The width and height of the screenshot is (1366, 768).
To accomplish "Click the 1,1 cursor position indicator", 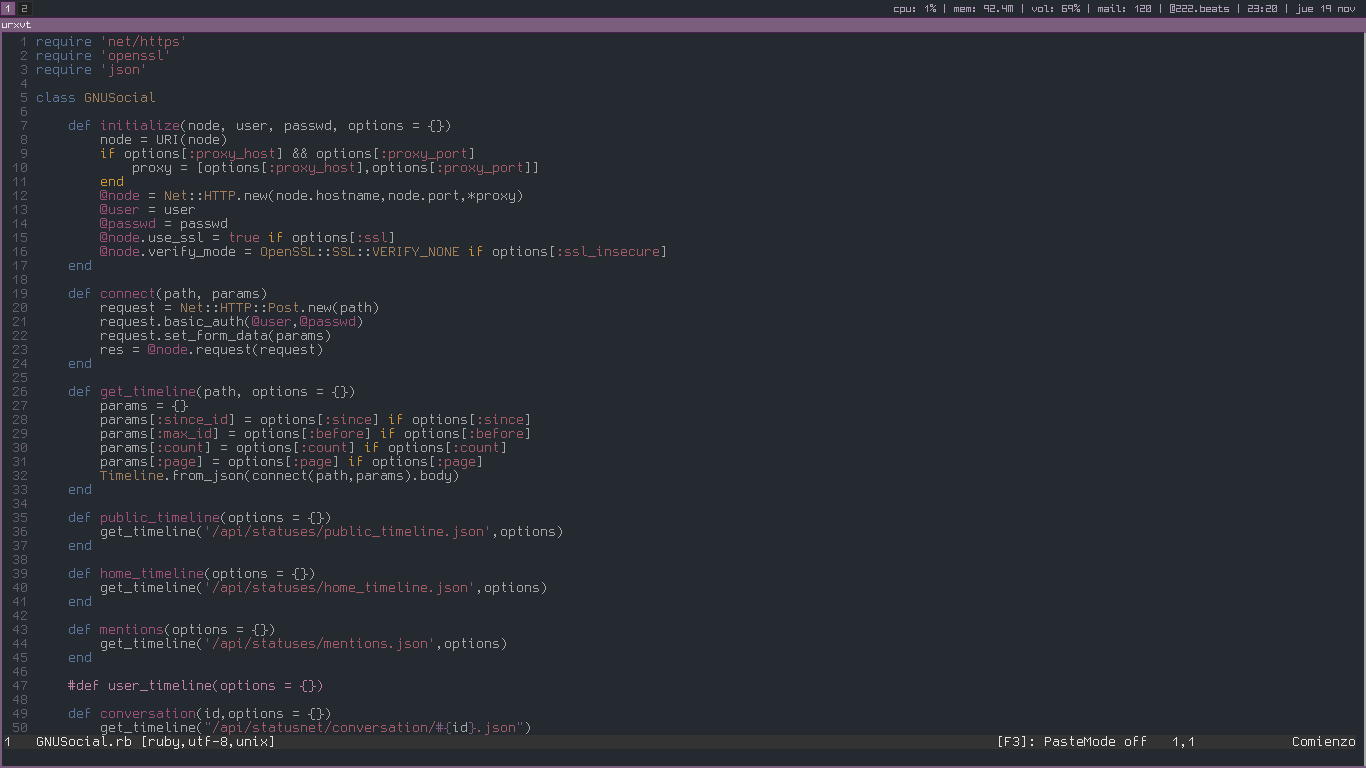I will [x=1183, y=742].
